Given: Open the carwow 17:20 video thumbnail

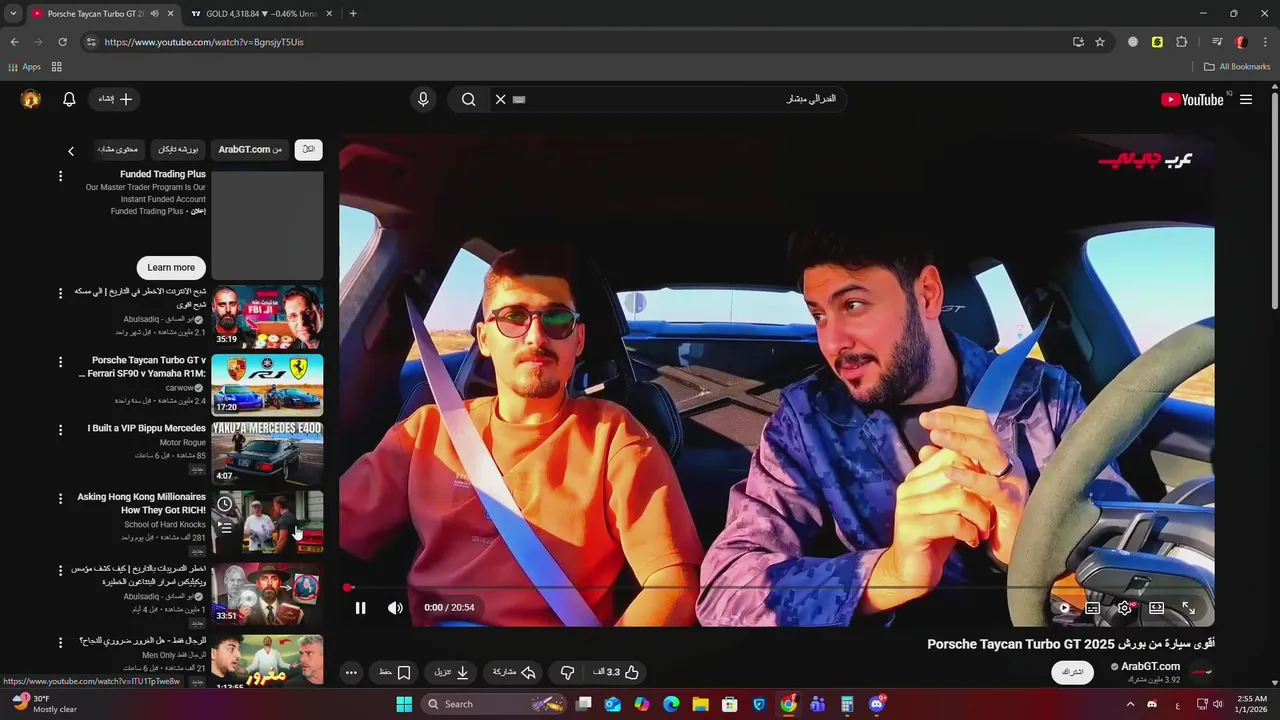Looking at the screenshot, I should [x=267, y=384].
